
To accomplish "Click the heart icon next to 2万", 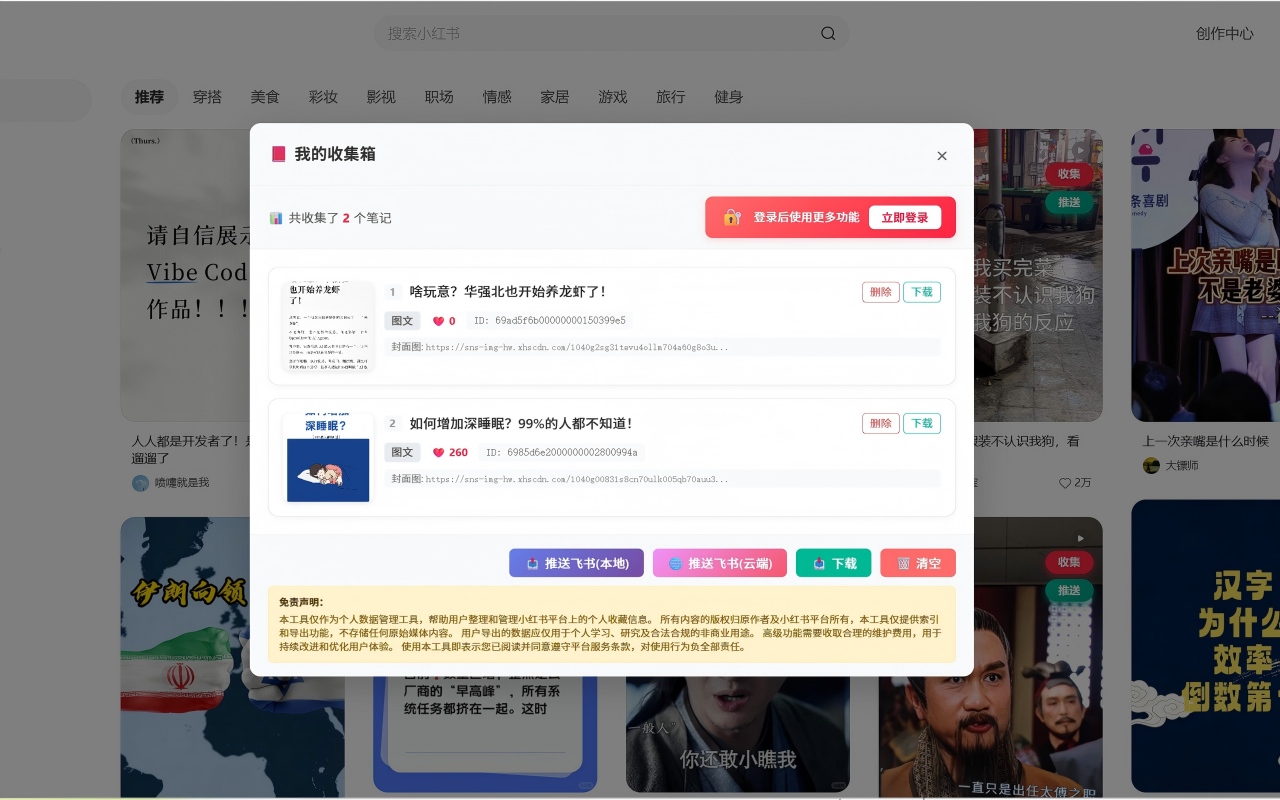I will click(x=1065, y=483).
